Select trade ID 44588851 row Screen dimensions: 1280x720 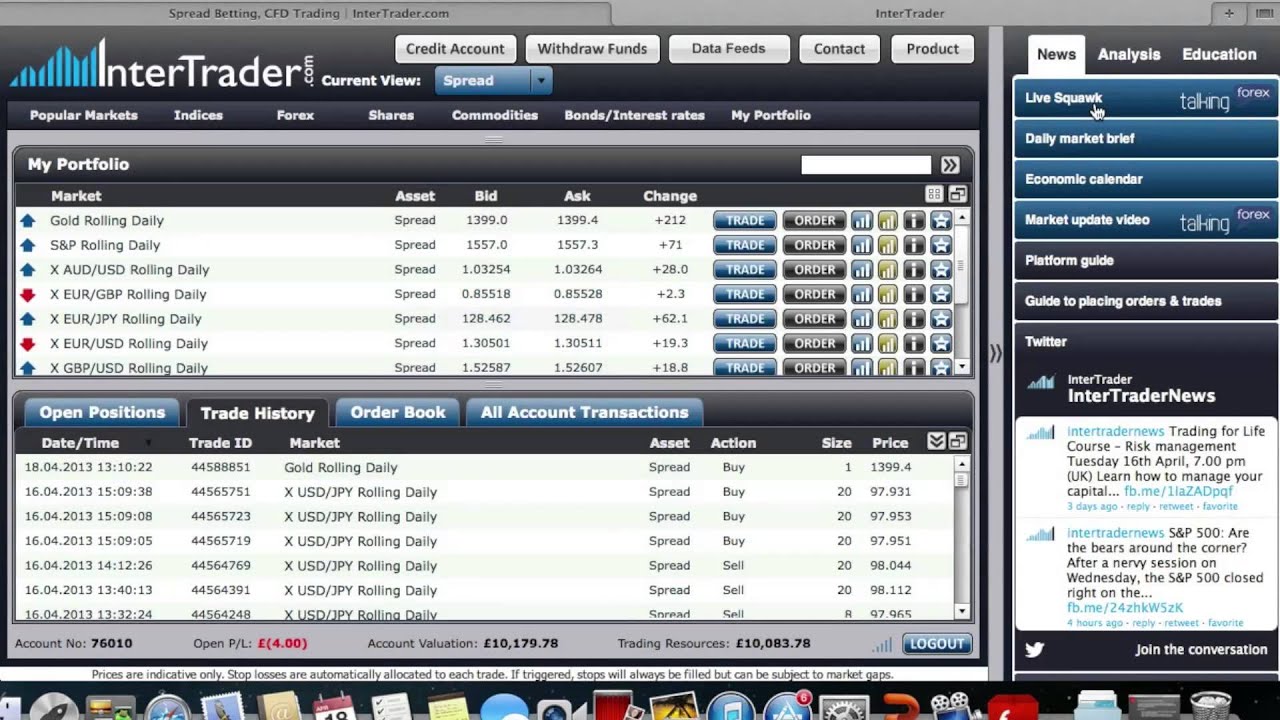click(x=486, y=467)
